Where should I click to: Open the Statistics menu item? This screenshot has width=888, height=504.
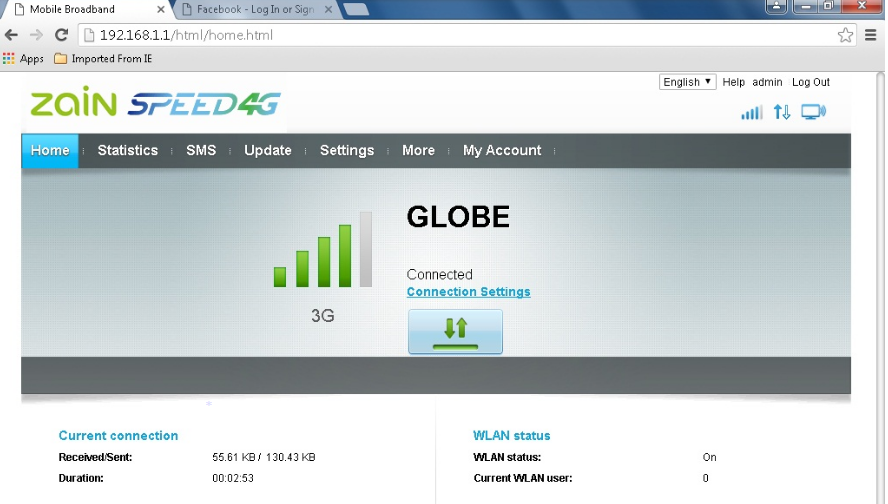pyautogui.click(x=127, y=151)
